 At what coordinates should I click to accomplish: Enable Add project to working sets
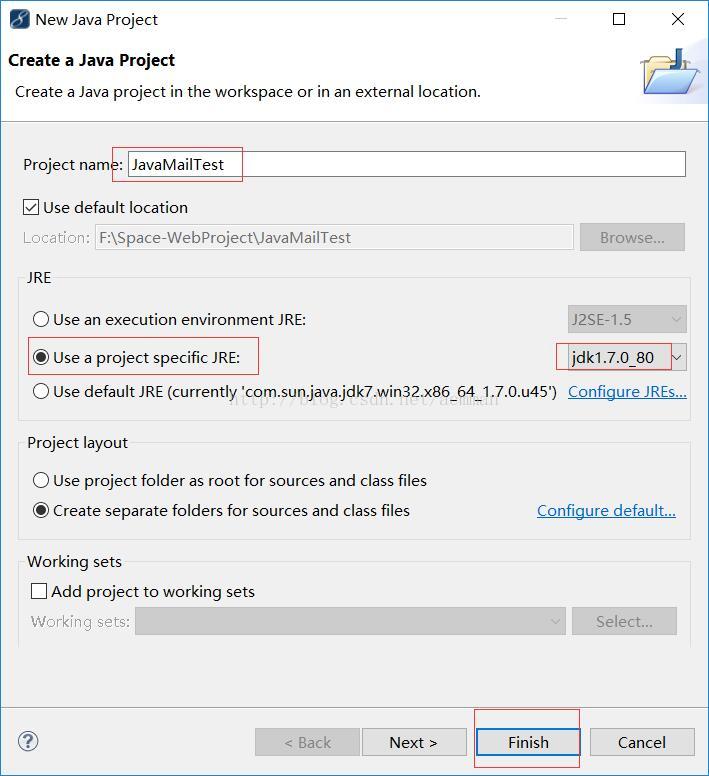[39, 591]
